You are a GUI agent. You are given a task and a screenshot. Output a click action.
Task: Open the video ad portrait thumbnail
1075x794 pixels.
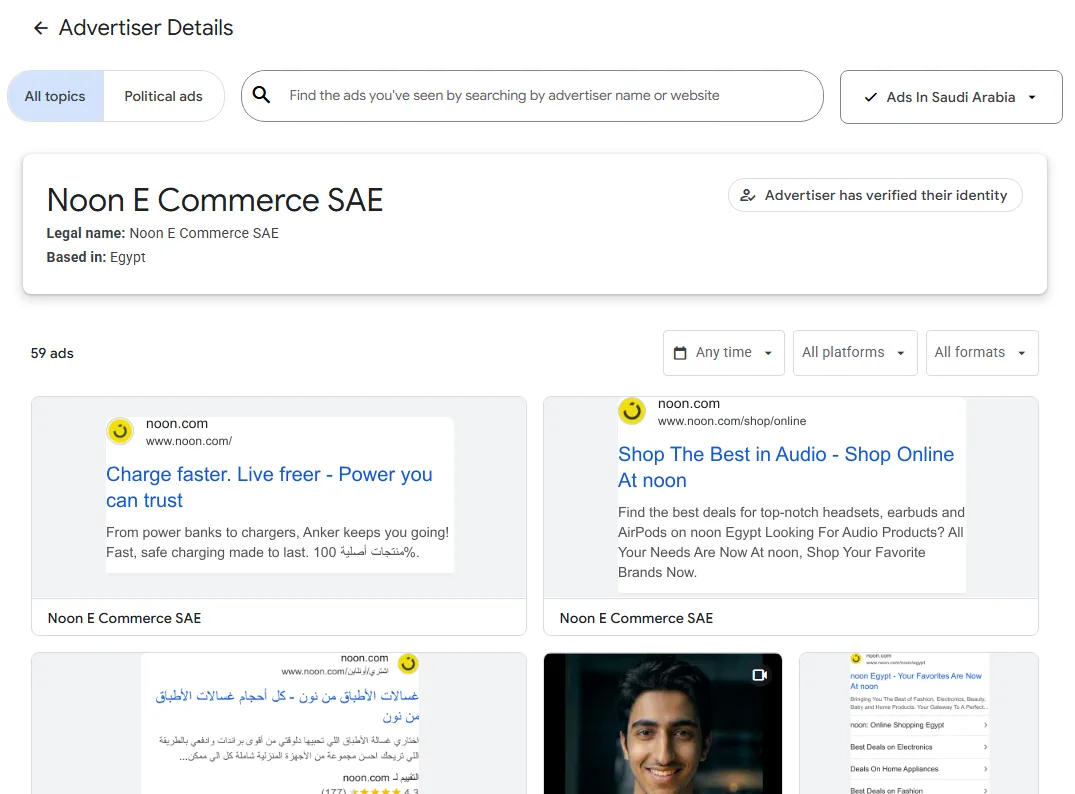[662, 723]
